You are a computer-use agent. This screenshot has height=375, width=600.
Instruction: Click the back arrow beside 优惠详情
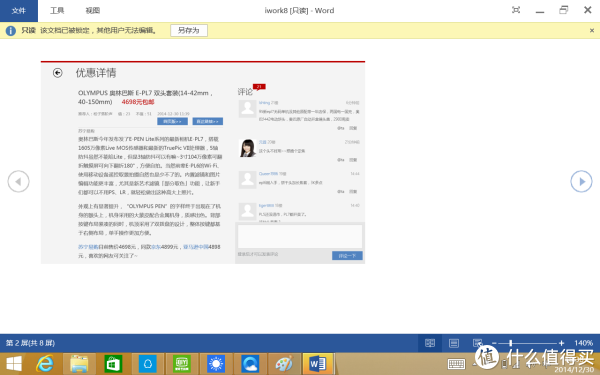tap(57, 73)
